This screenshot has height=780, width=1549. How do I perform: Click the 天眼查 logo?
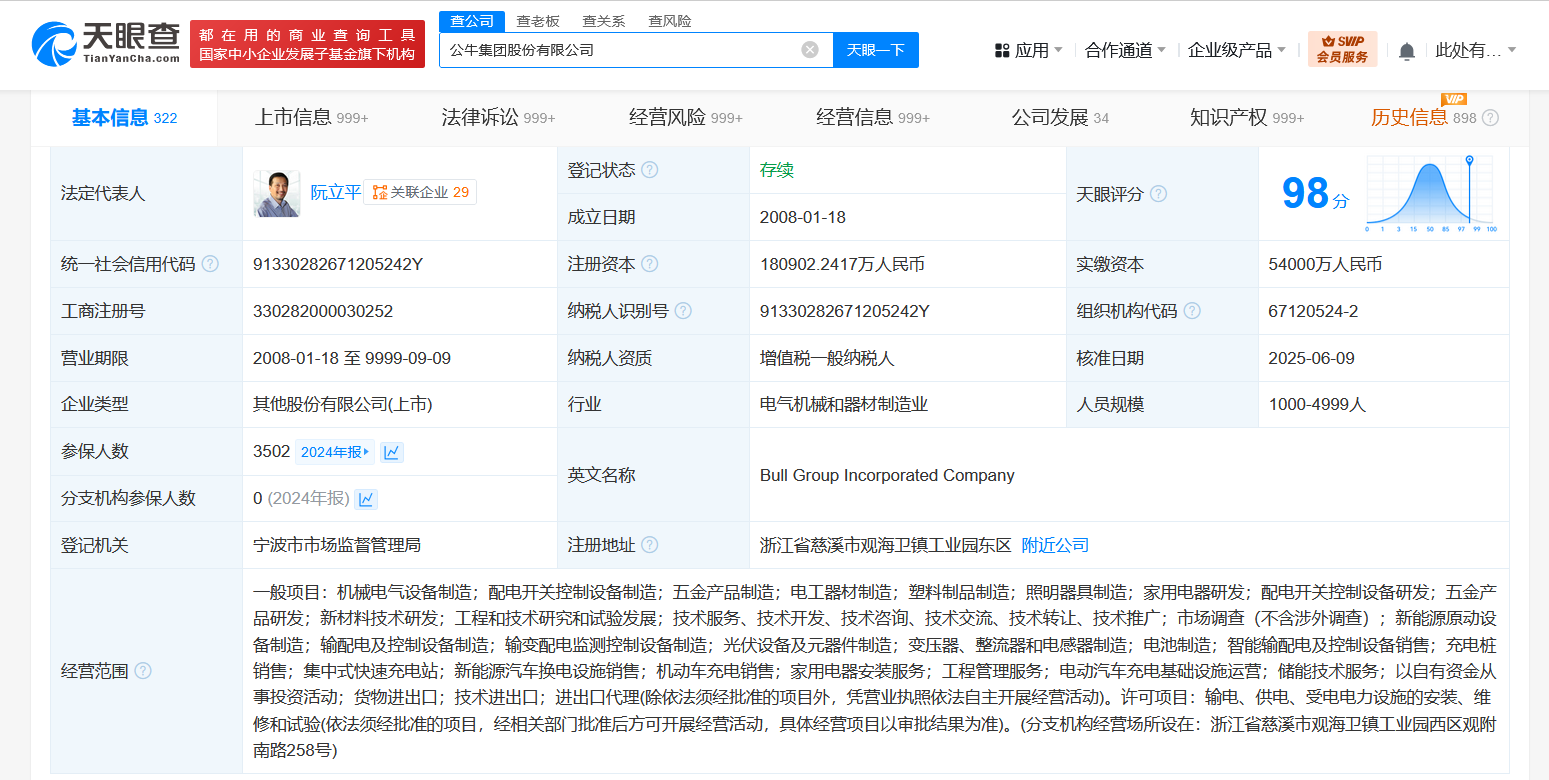pos(106,44)
